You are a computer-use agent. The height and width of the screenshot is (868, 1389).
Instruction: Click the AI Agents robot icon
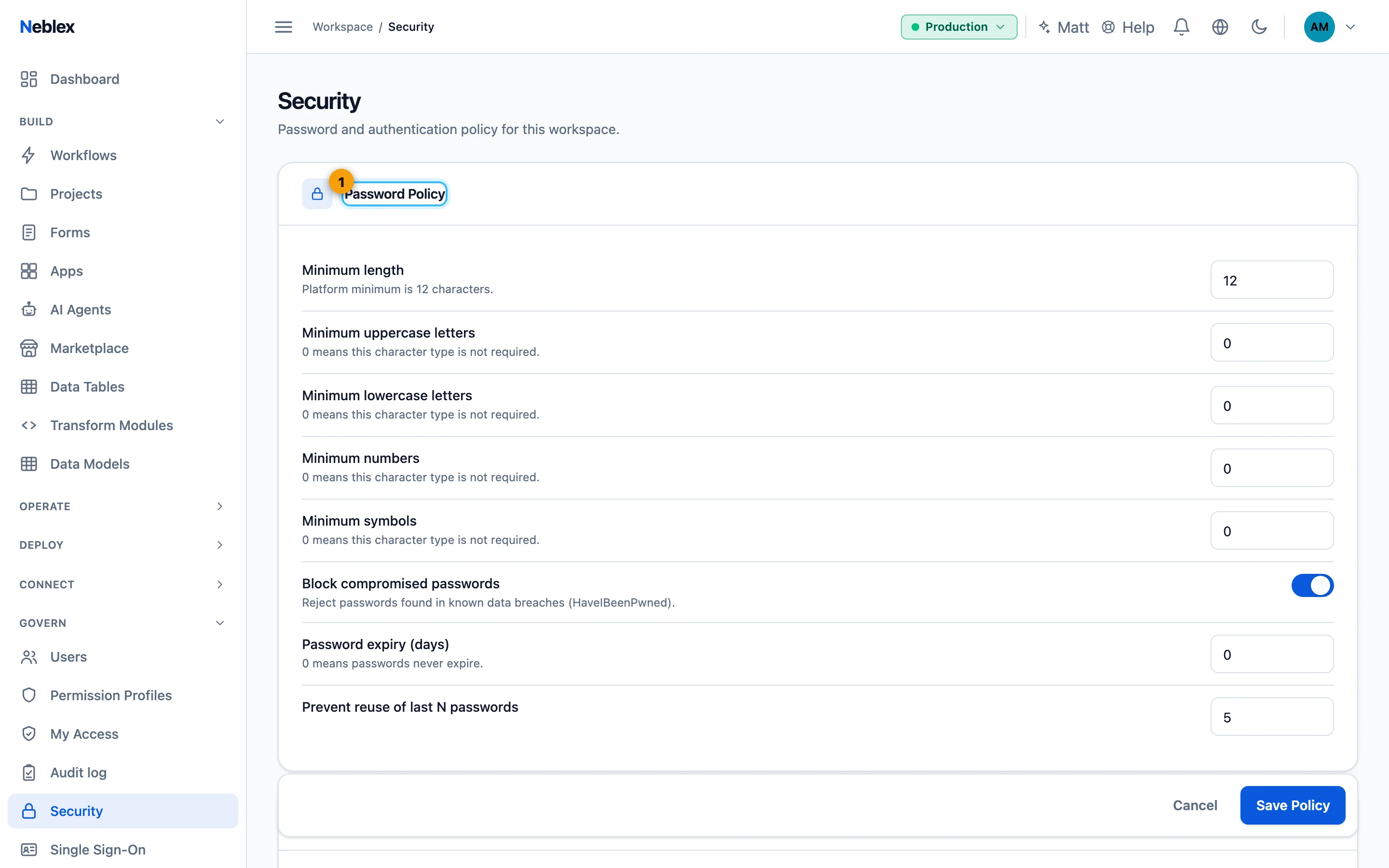point(29,310)
